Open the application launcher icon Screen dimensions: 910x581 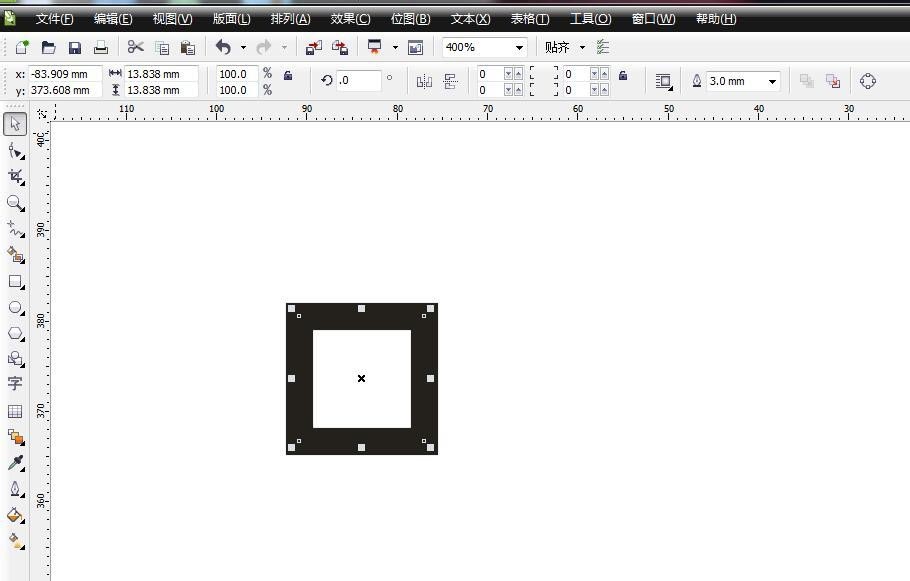pyautogui.click(x=375, y=47)
